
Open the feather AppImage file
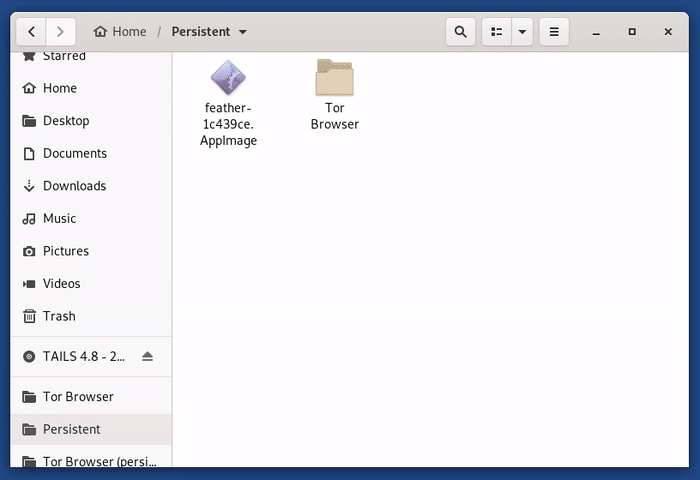click(229, 79)
